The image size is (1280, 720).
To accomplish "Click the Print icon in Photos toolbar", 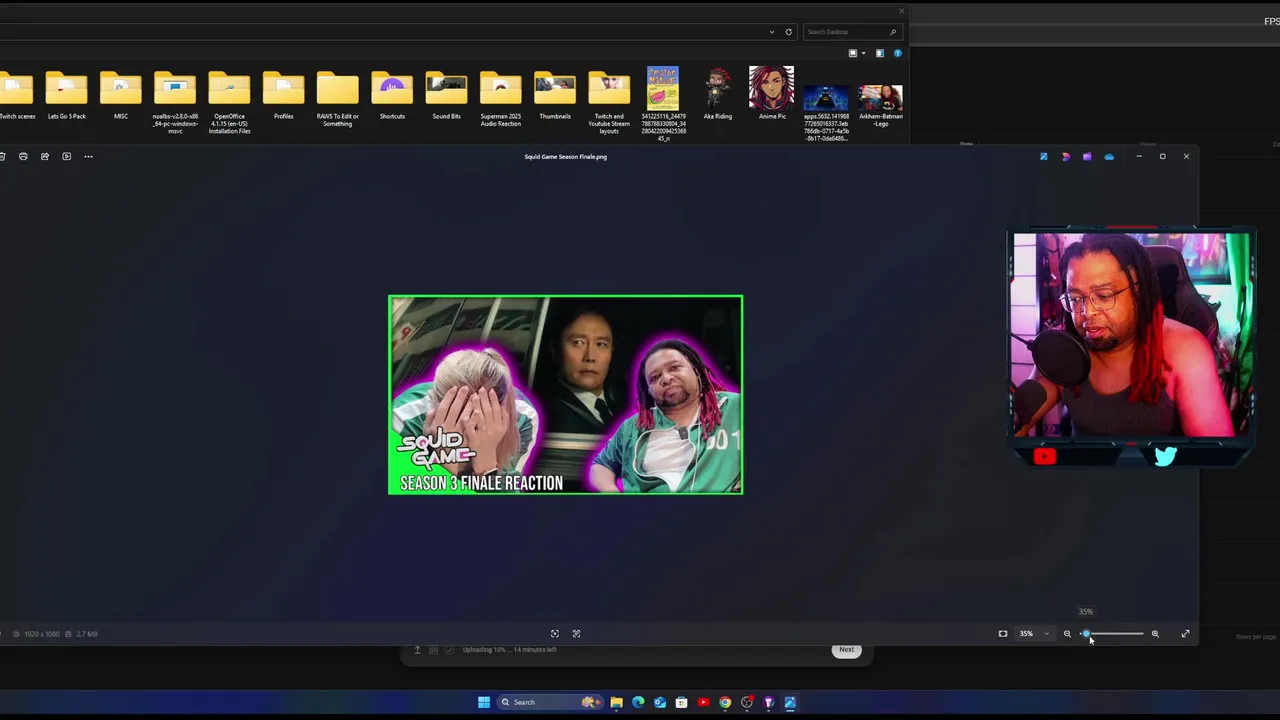I will tap(23, 156).
